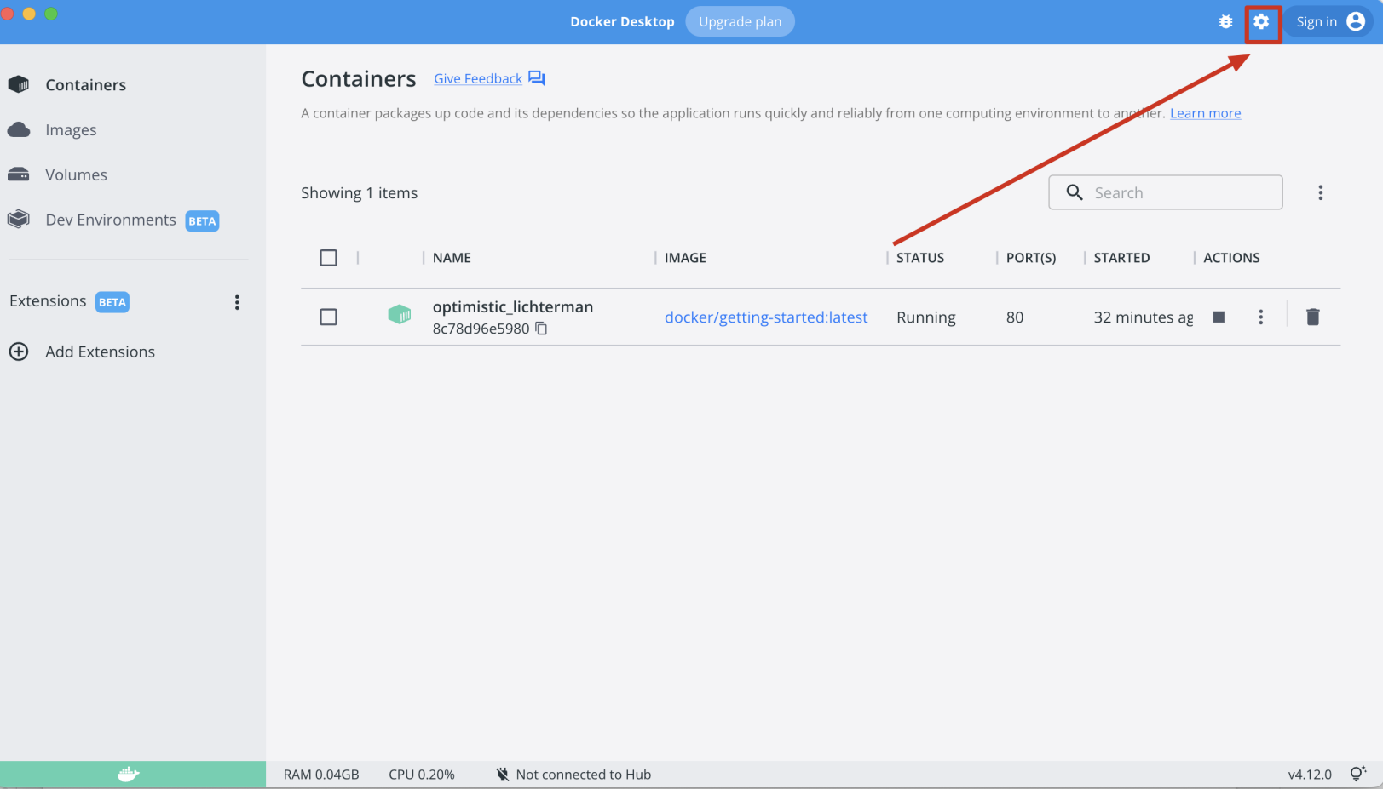The height and width of the screenshot is (790, 1383).
Task: Delete the optimistic_lichterman container
Action: point(1312,317)
